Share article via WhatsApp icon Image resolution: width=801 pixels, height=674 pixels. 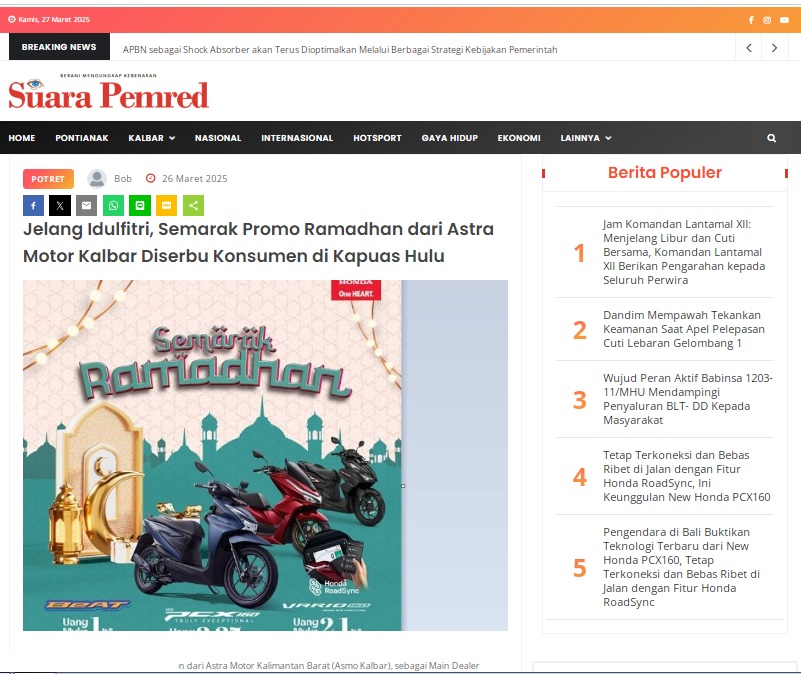click(113, 205)
